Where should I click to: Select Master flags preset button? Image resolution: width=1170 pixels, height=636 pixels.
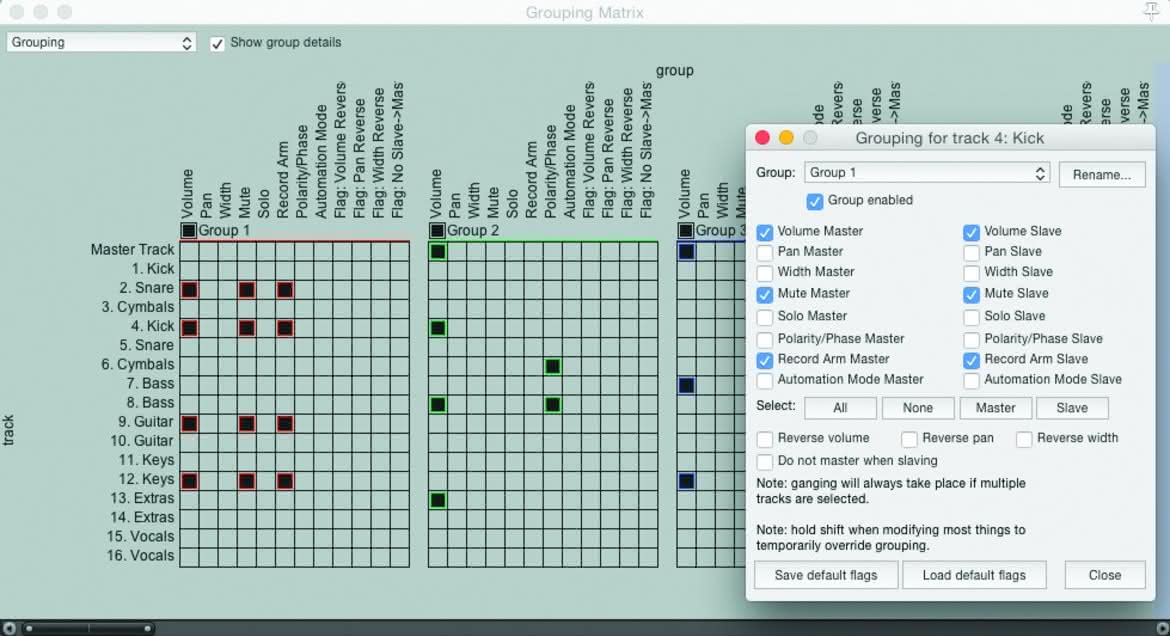[x=995, y=408]
